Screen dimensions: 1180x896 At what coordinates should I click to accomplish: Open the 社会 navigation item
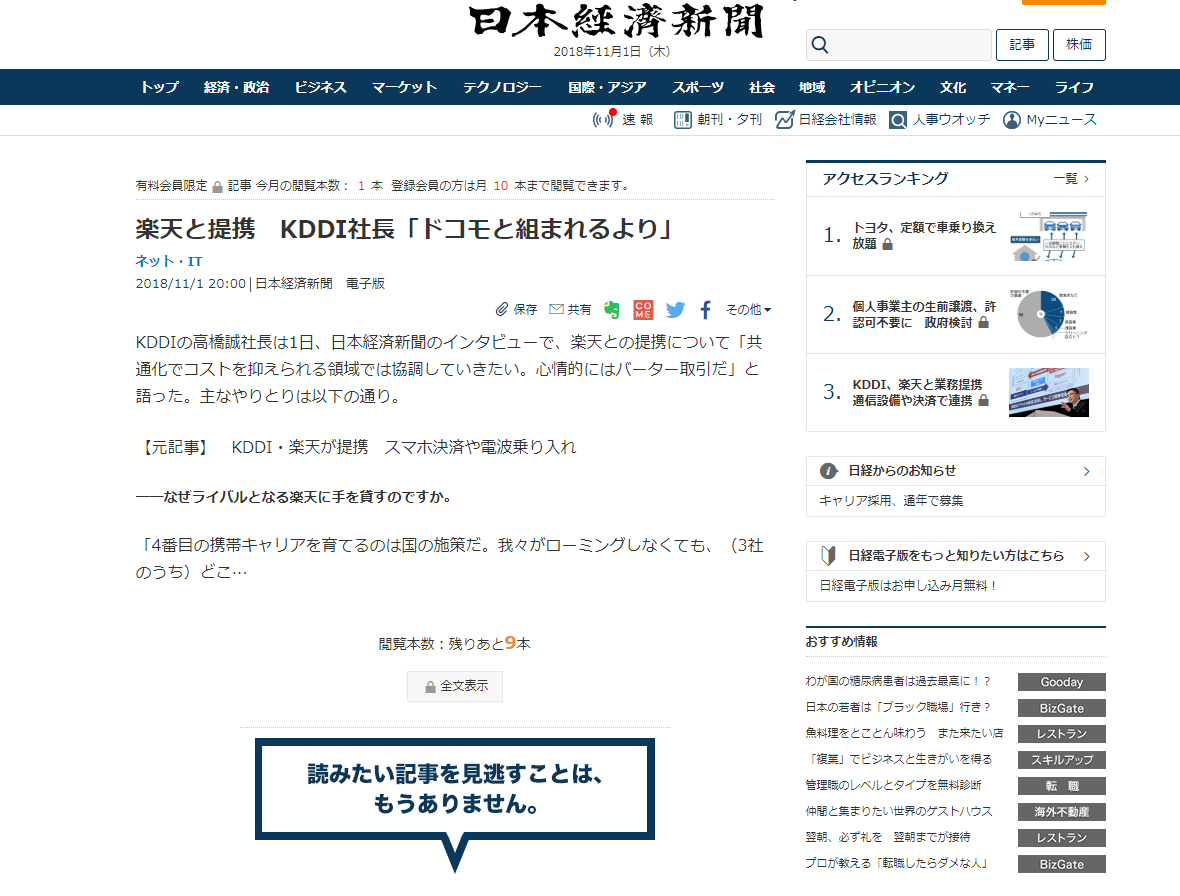click(762, 87)
